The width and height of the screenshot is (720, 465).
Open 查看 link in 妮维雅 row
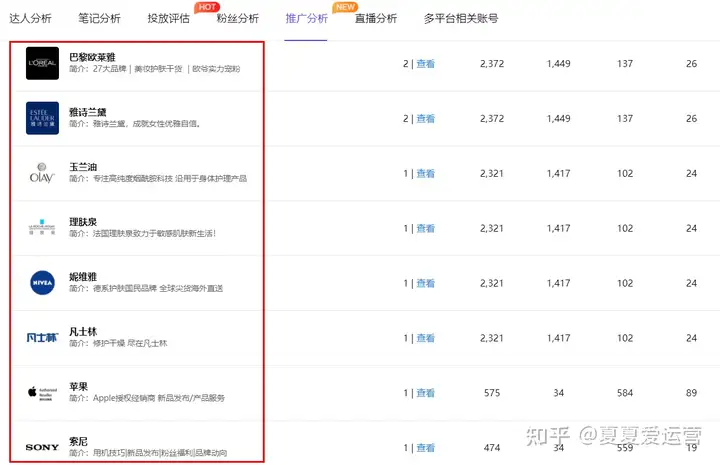point(425,283)
